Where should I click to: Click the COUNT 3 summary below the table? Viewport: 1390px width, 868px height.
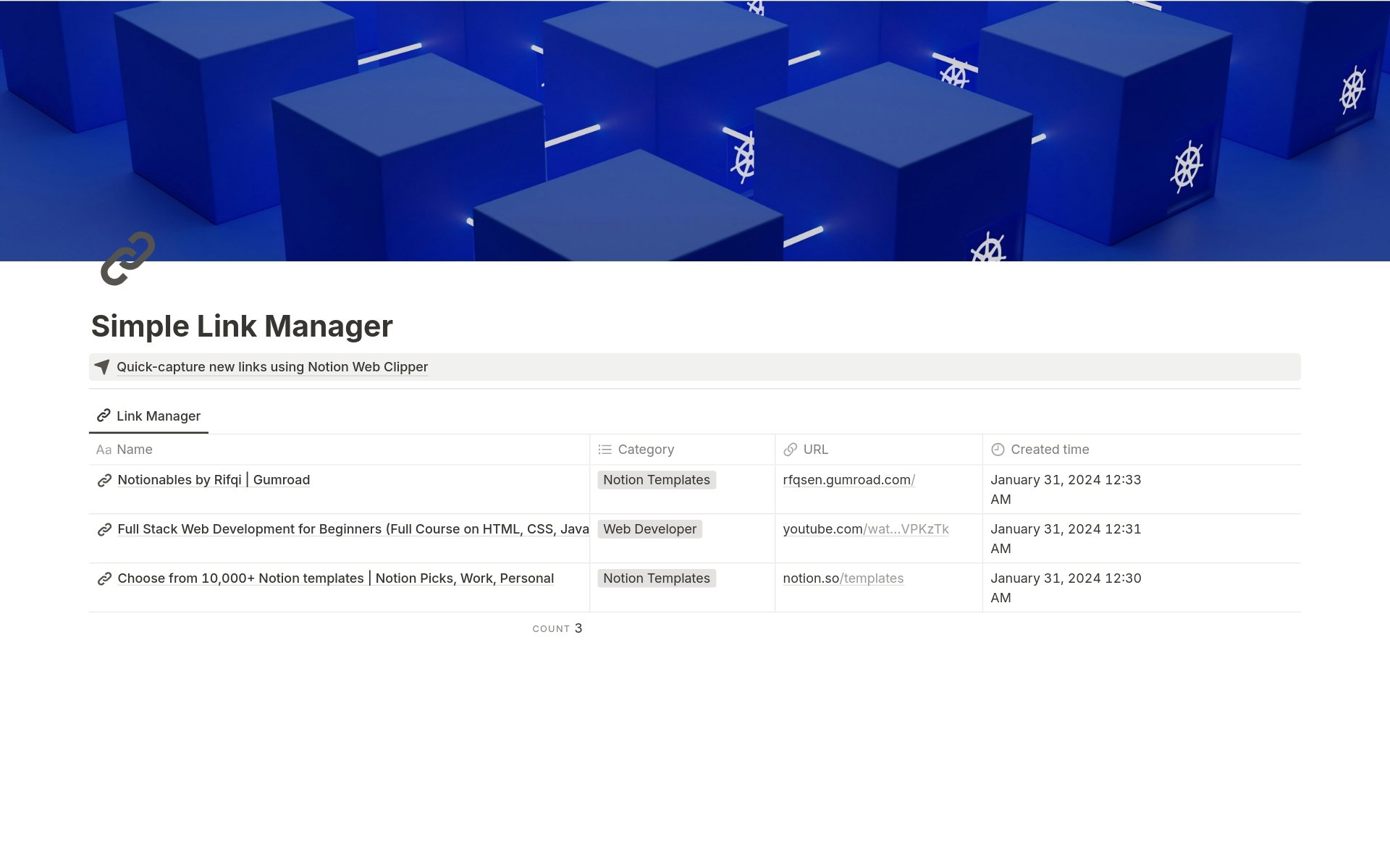coord(557,628)
